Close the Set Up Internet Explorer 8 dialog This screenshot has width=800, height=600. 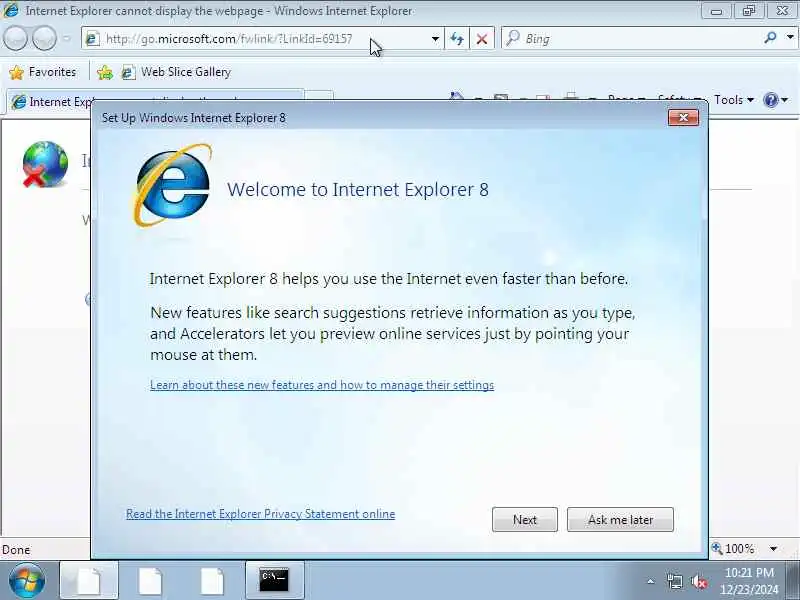click(x=683, y=118)
